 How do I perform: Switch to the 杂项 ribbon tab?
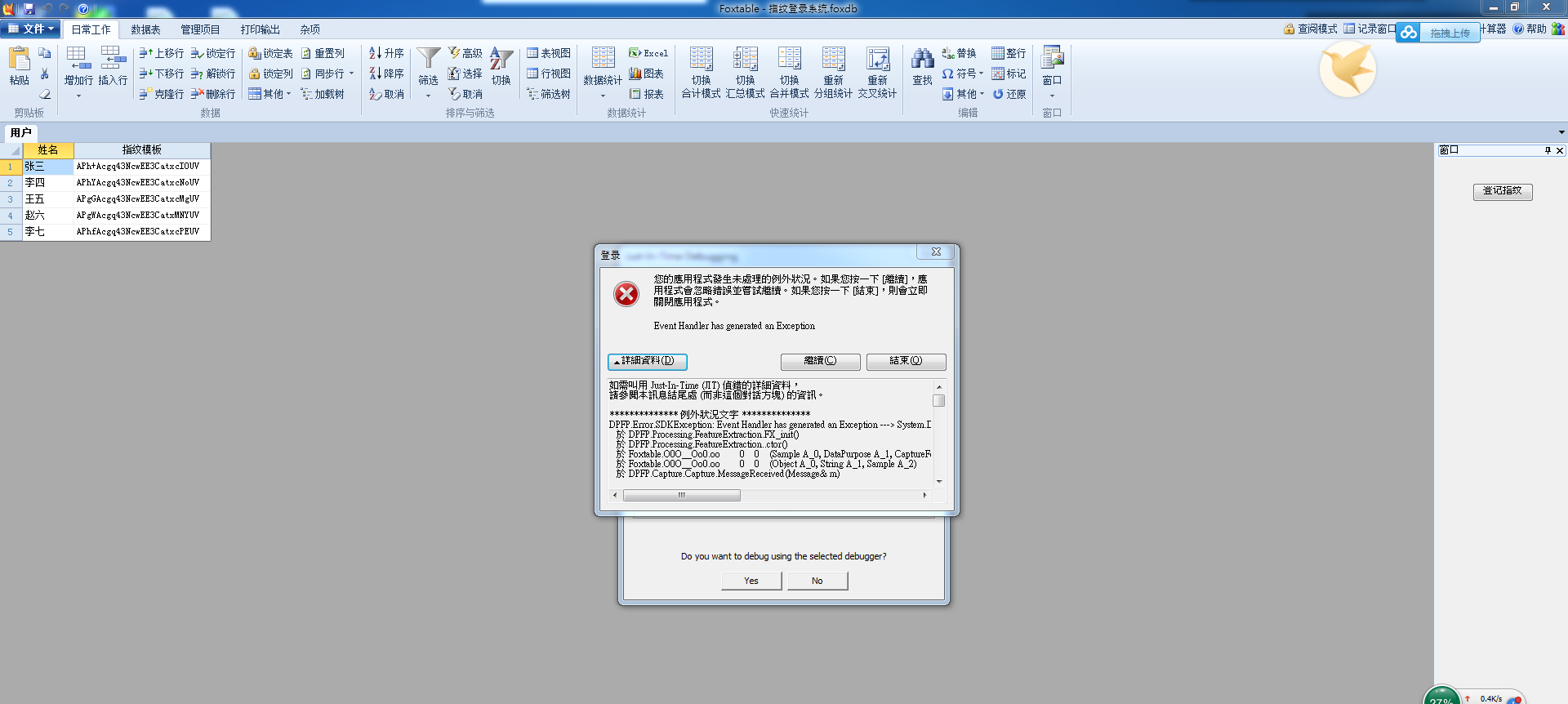pos(310,29)
